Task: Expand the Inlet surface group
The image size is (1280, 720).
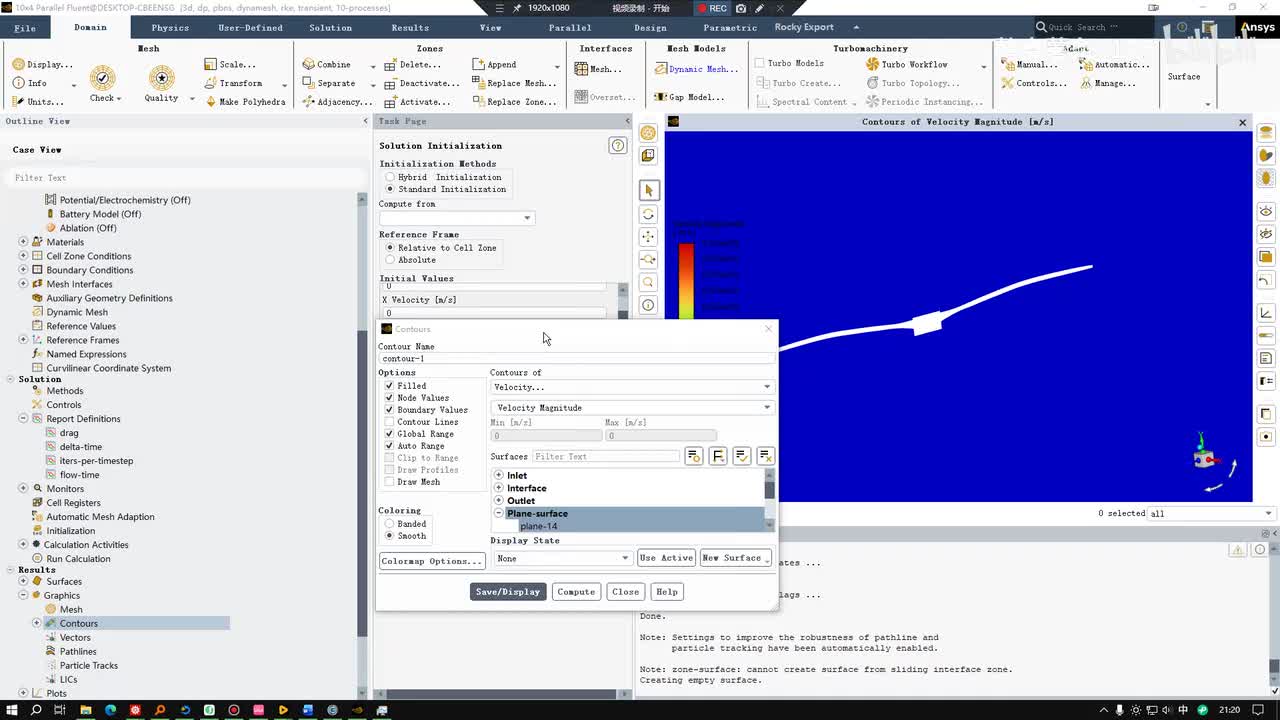Action: click(499, 476)
